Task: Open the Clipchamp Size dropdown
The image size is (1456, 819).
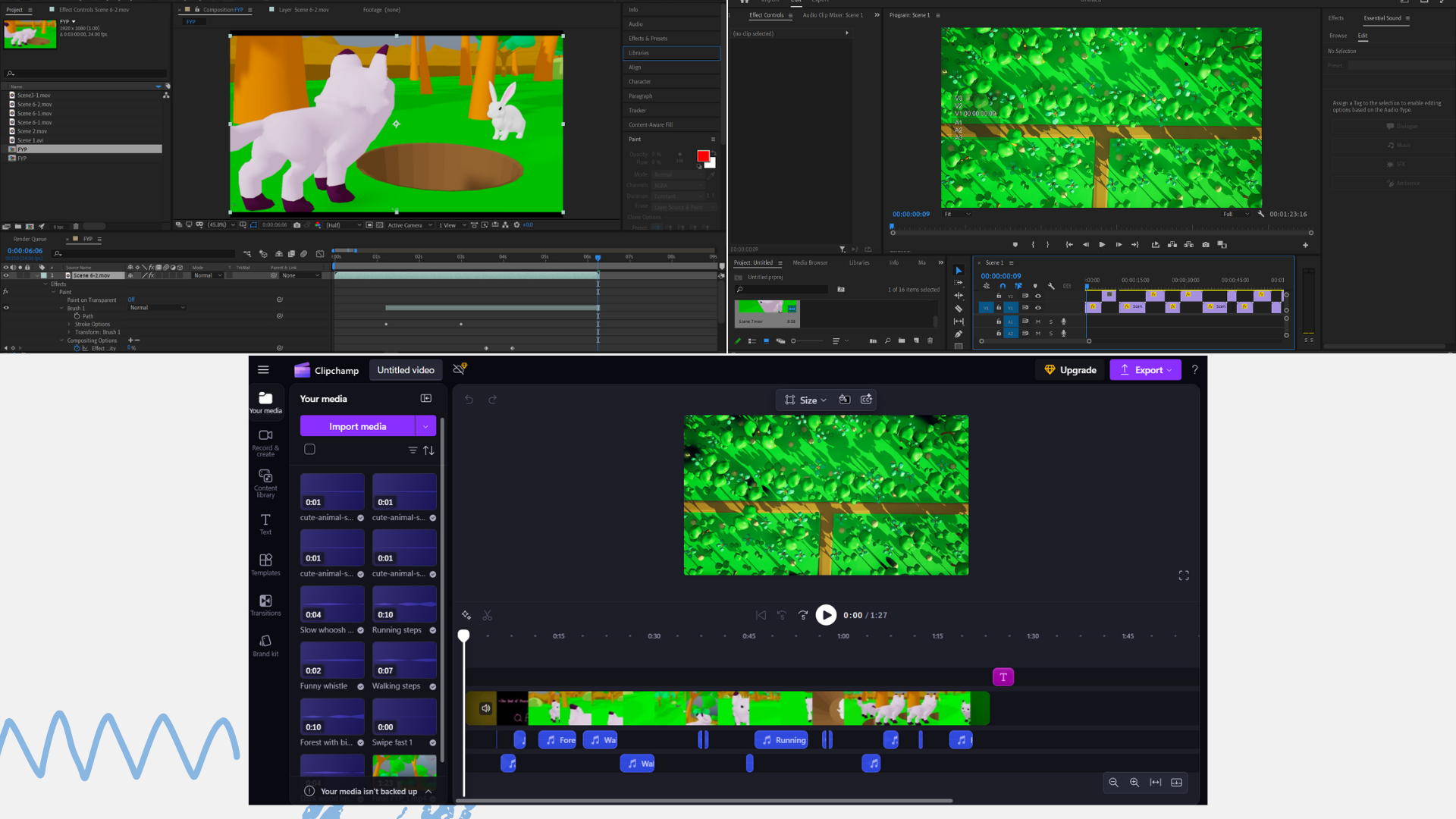Action: point(805,400)
